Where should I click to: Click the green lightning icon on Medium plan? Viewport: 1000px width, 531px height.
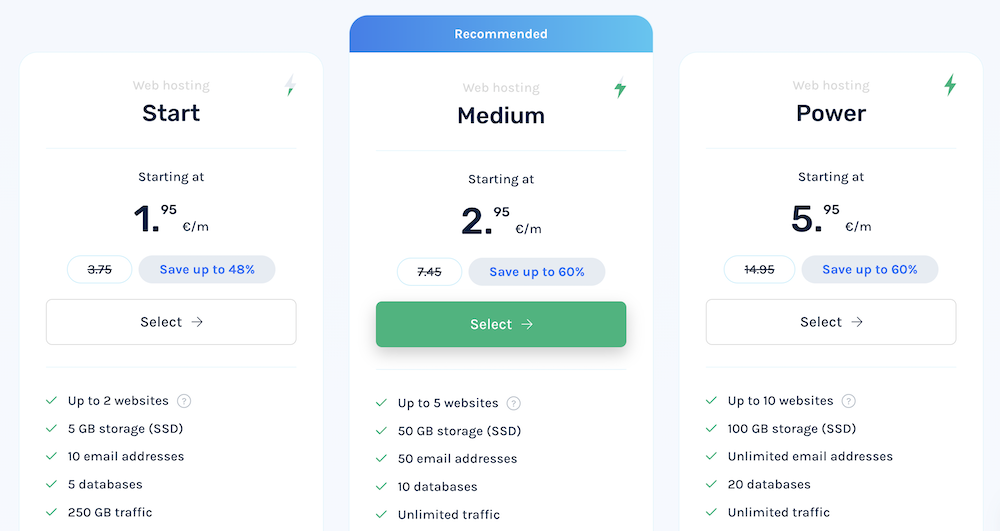click(x=620, y=88)
